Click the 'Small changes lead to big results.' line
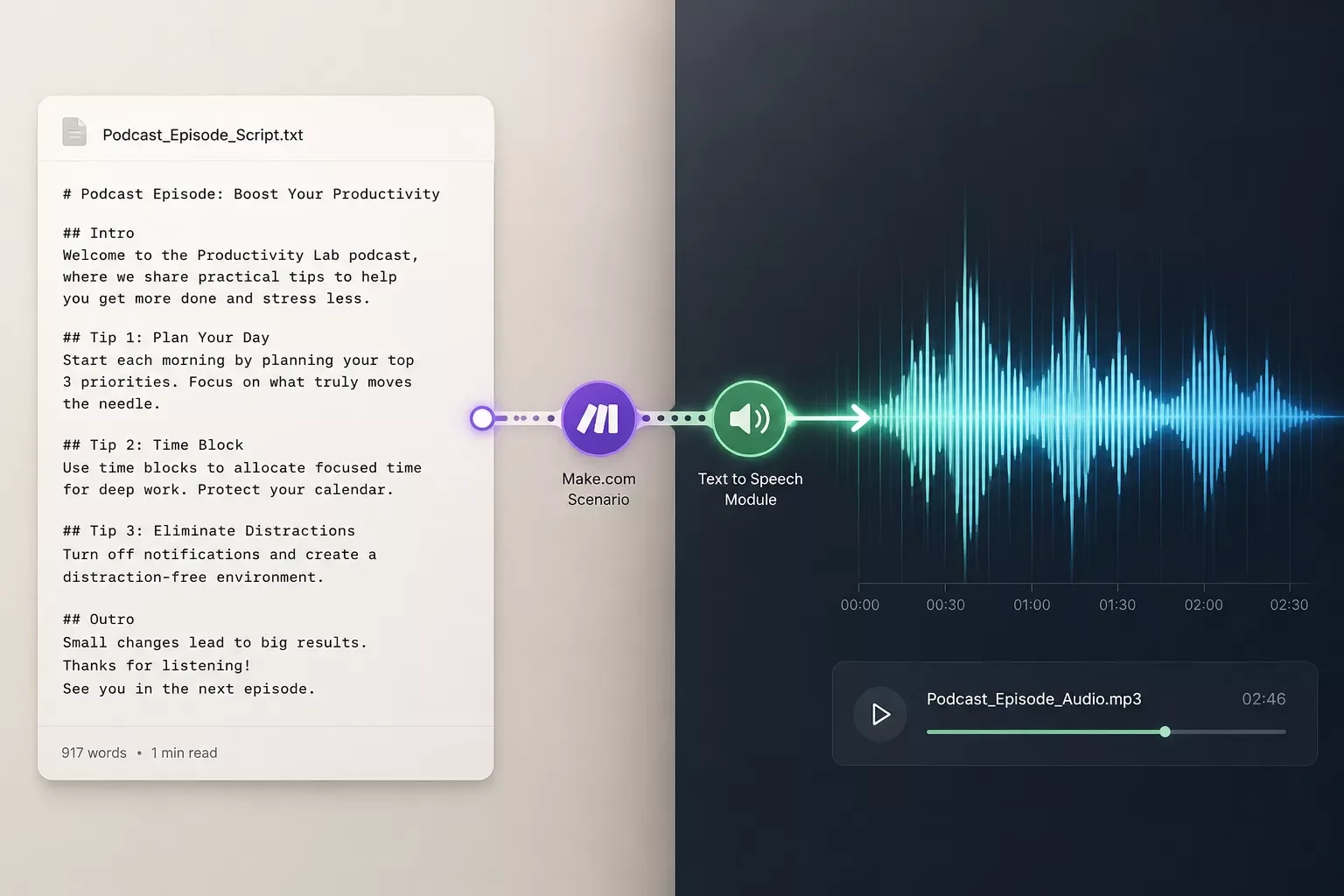The width and height of the screenshot is (1344, 896). pos(214,643)
